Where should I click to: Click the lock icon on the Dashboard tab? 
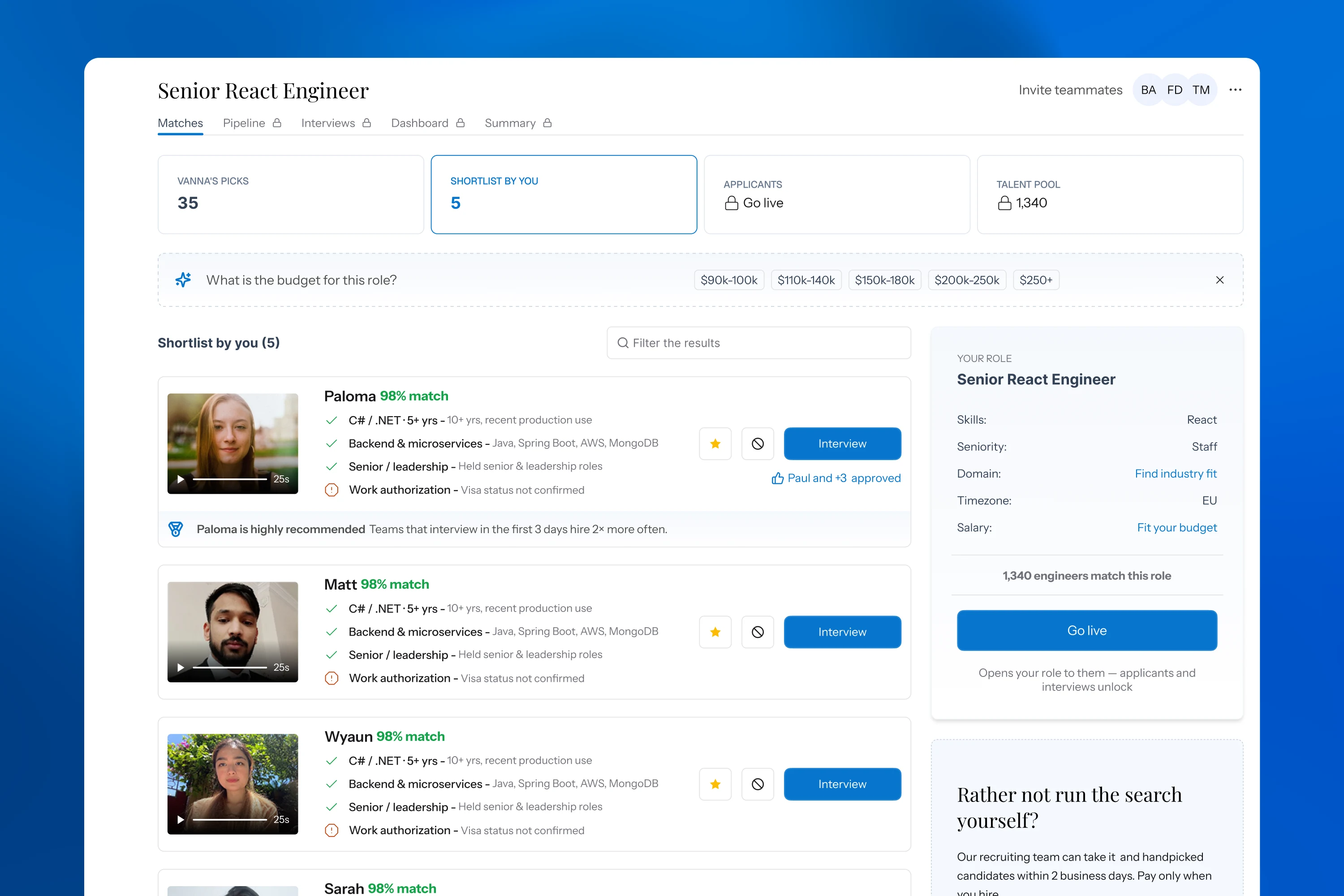tap(461, 123)
